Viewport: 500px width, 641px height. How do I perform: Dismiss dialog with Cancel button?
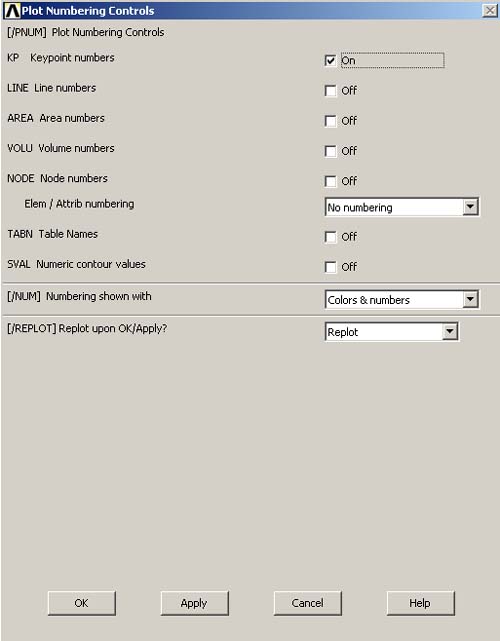(x=307, y=603)
